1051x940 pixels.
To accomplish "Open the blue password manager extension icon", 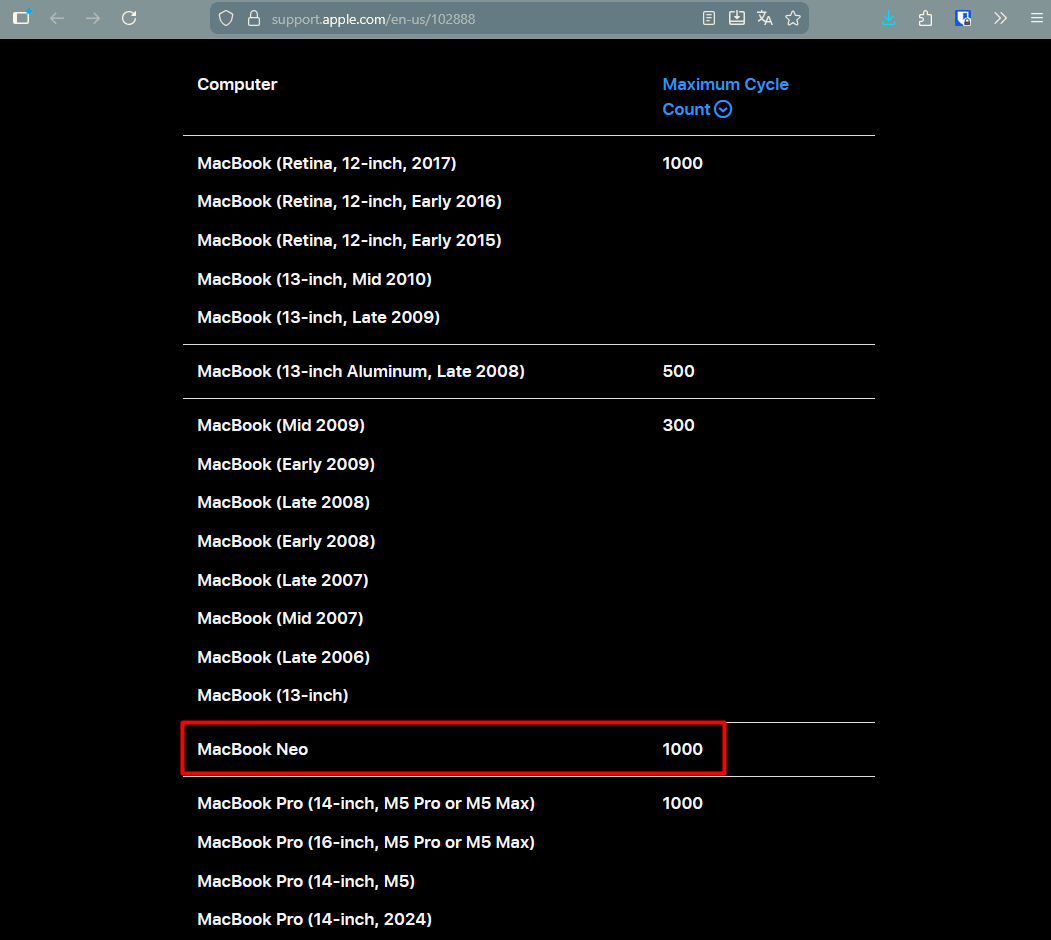I will point(962,17).
